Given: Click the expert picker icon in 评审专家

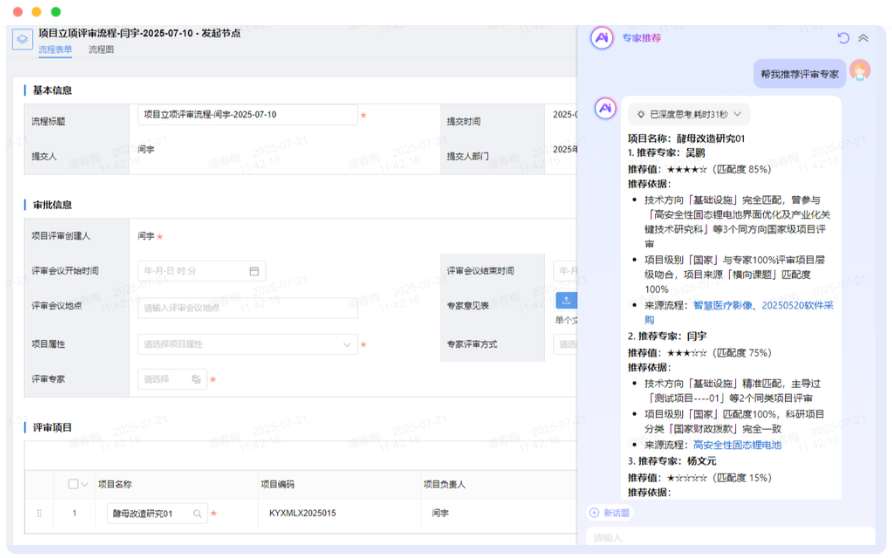Looking at the screenshot, I should point(196,379).
